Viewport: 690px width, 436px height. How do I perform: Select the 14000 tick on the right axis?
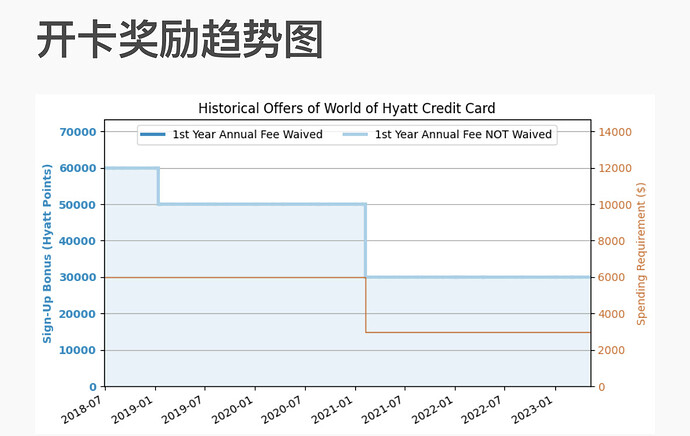click(615, 132)
